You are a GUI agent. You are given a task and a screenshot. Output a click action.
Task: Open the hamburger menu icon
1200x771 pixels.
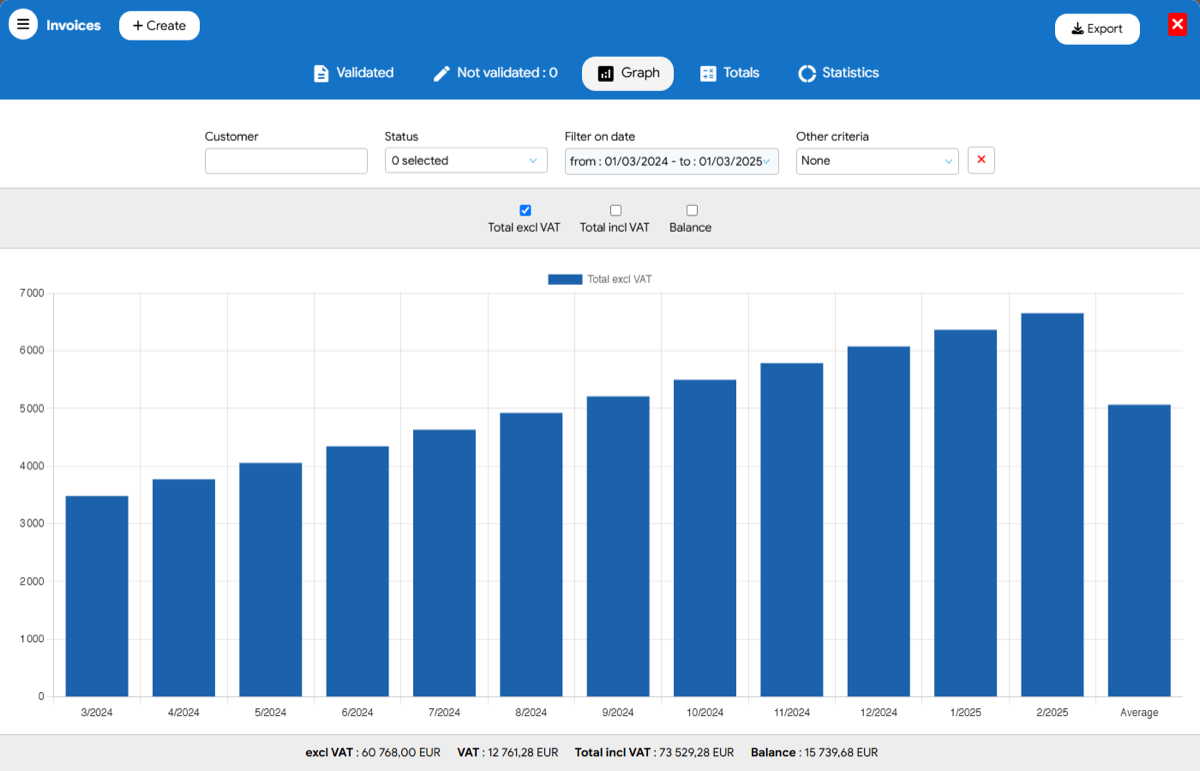coord(23,25)
